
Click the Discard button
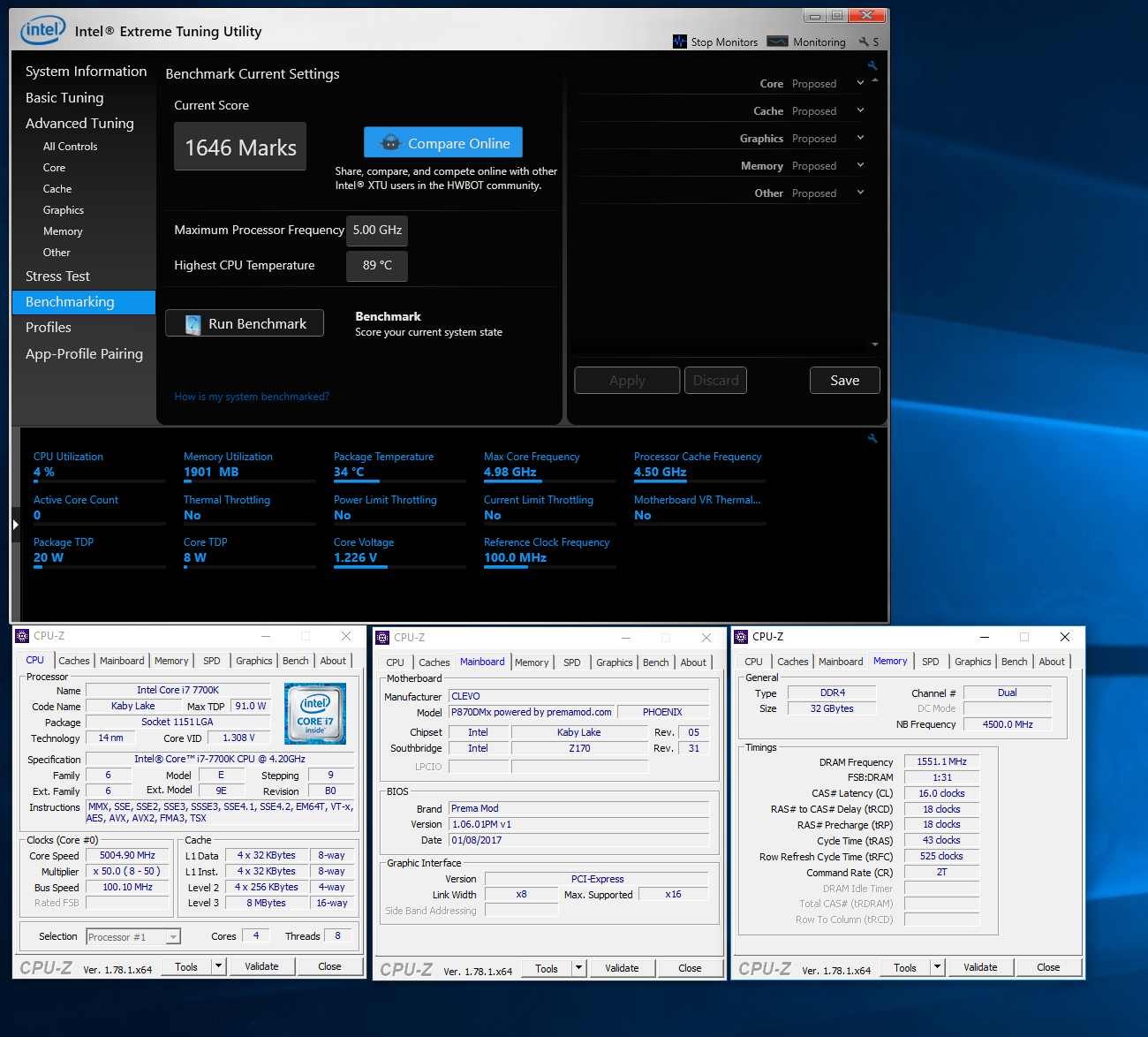click(x=715, y=381)
